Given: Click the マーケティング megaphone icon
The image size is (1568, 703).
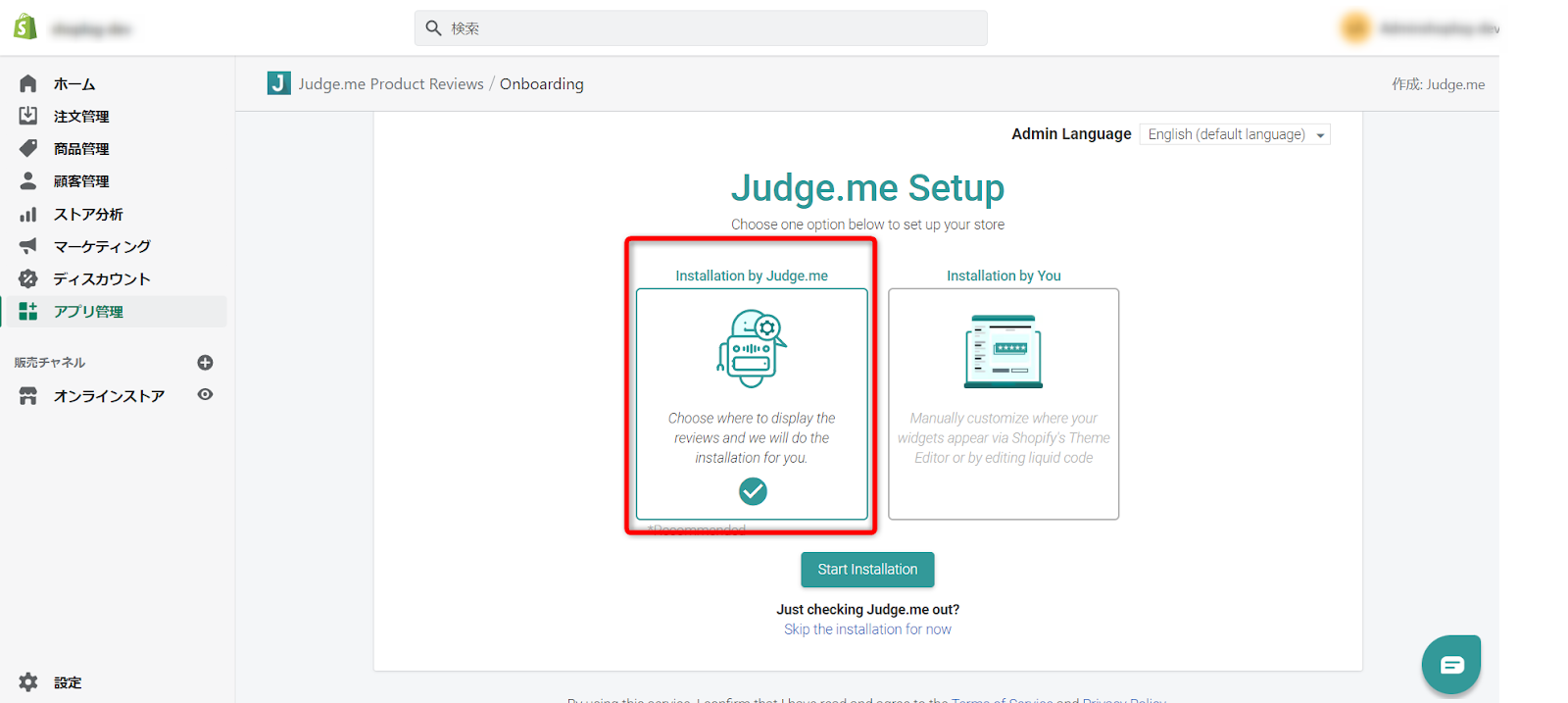Looking at the screenshot, I should pyautogui.click(x=28, y=246).
